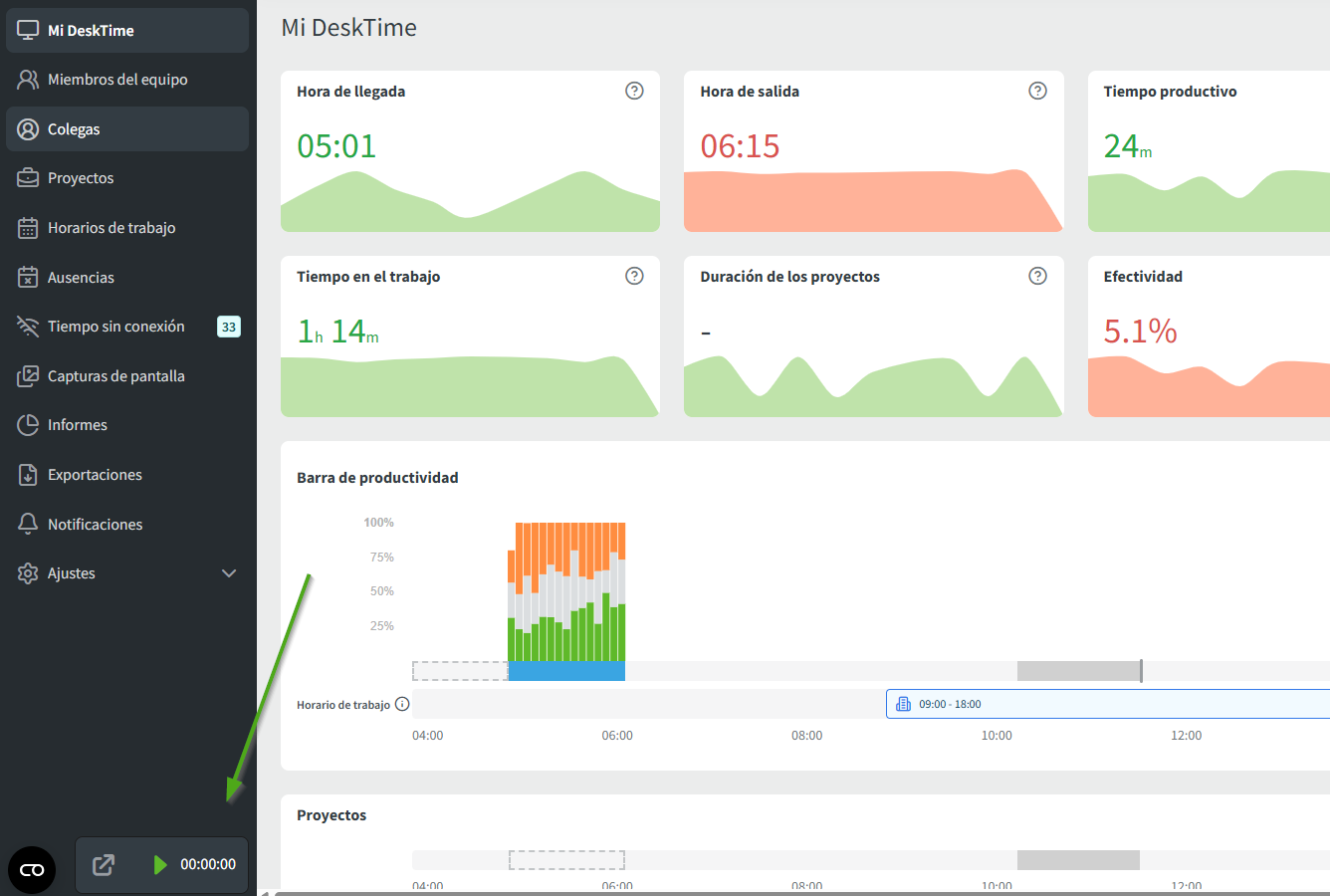The height and width of the screenshot is (896, 1330).
Task: Select Capturas de pantalla
Action: (115, 376)
